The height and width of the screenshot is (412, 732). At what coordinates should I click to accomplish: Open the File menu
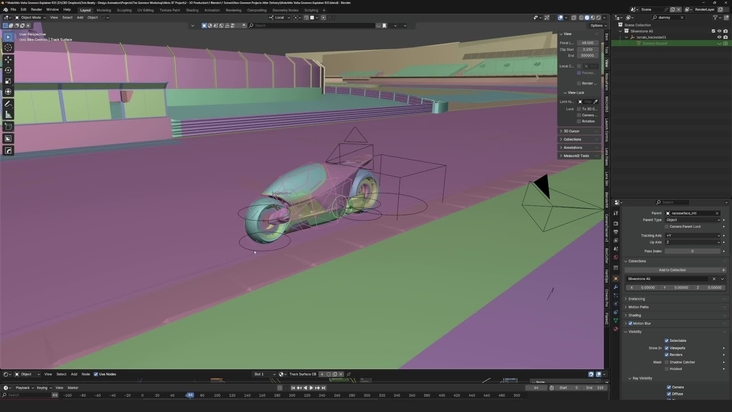(x=13, y=9)
